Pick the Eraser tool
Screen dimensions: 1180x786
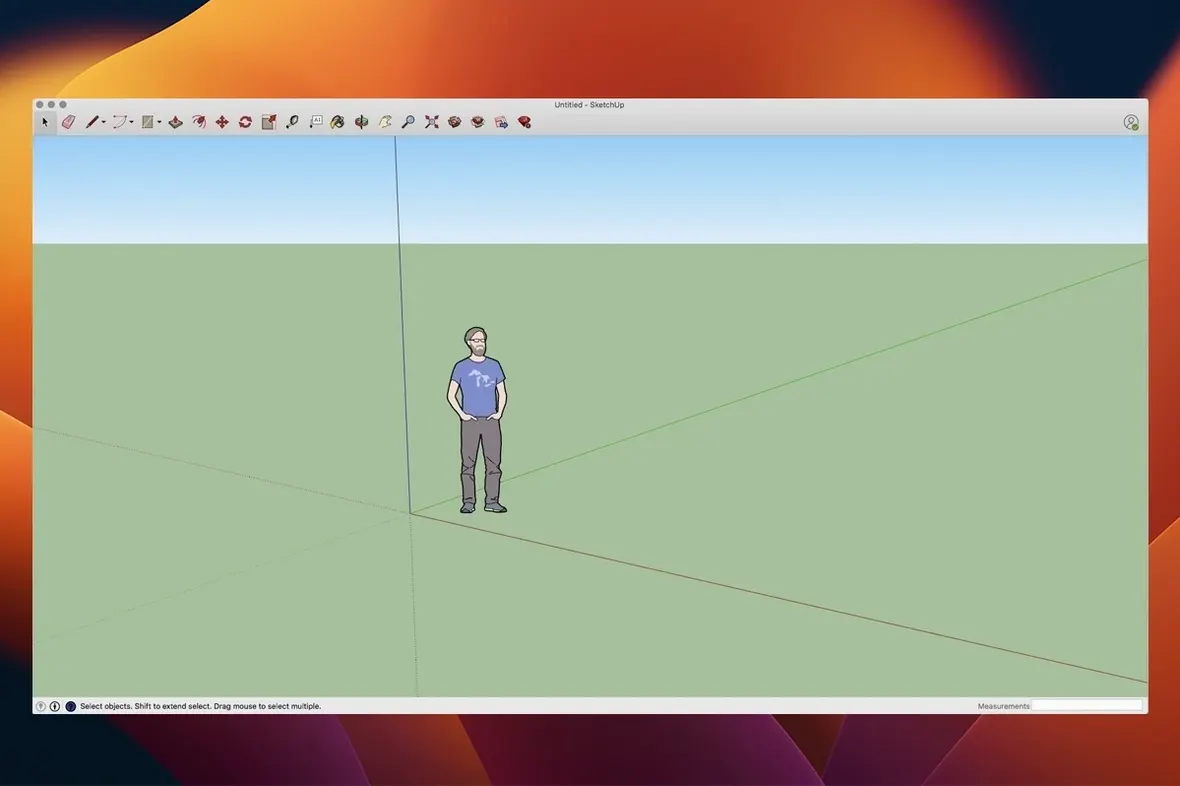pos(68,122)
